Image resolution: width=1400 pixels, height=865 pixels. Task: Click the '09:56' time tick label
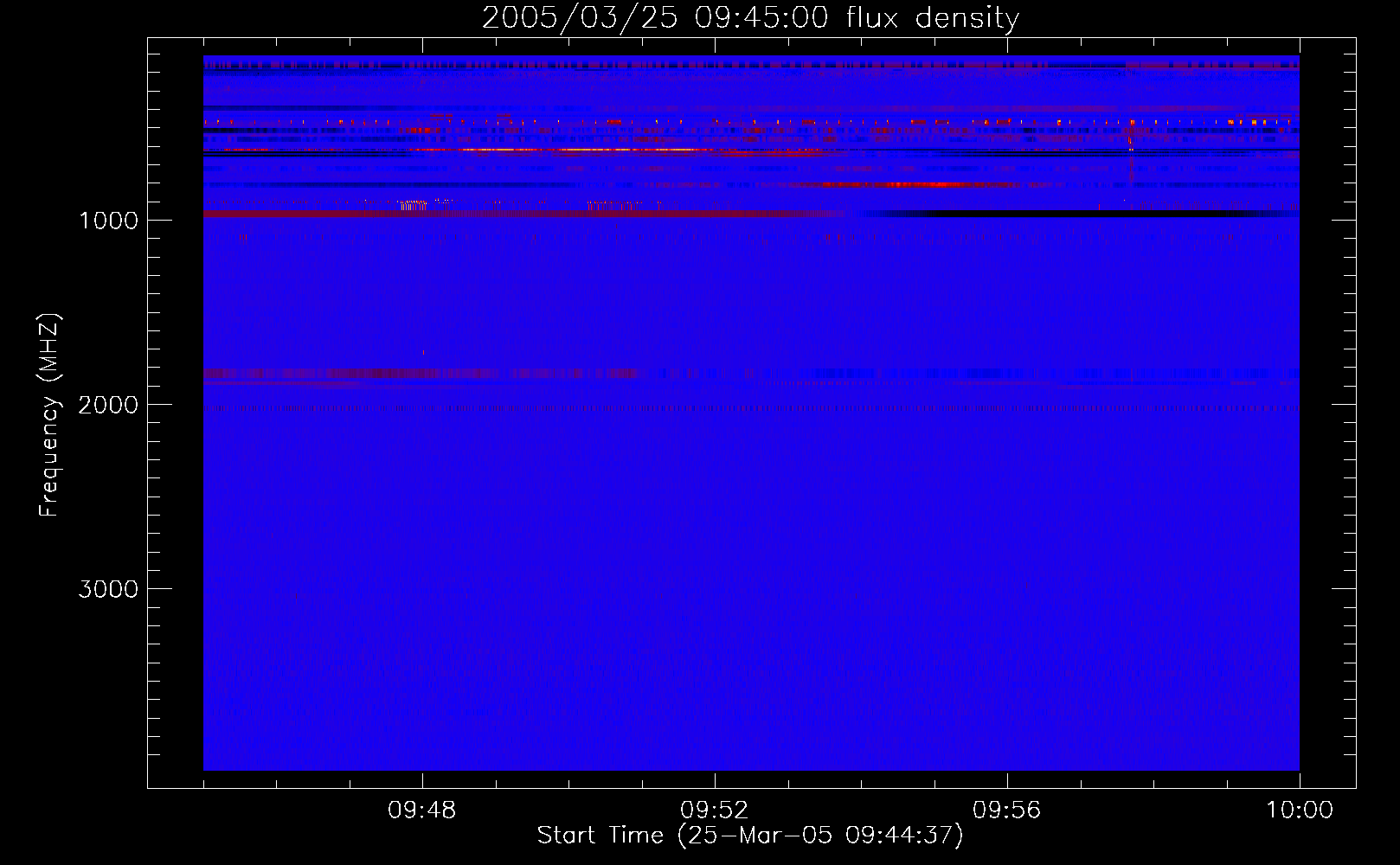[1007, 811]
